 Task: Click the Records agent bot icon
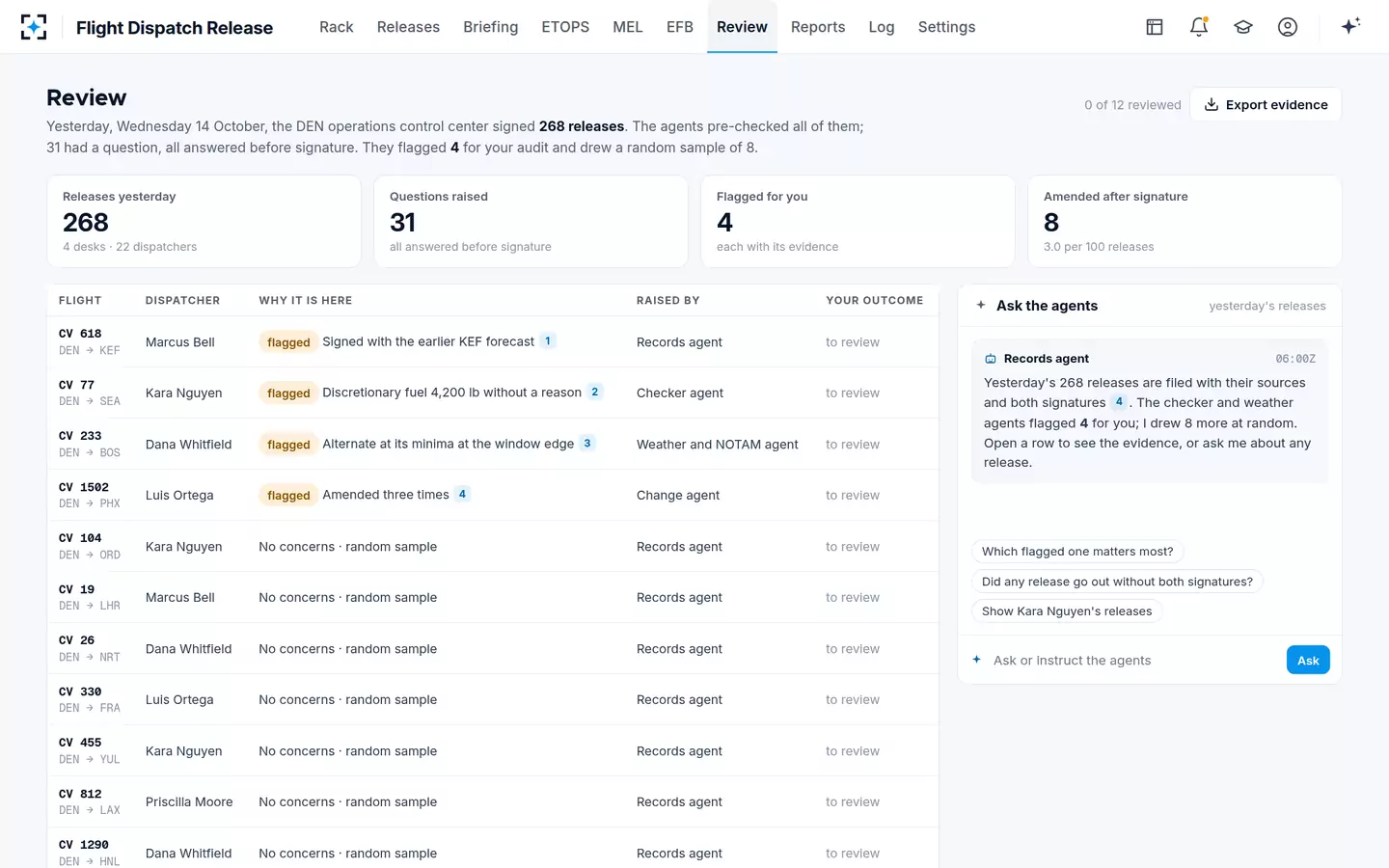991,359
